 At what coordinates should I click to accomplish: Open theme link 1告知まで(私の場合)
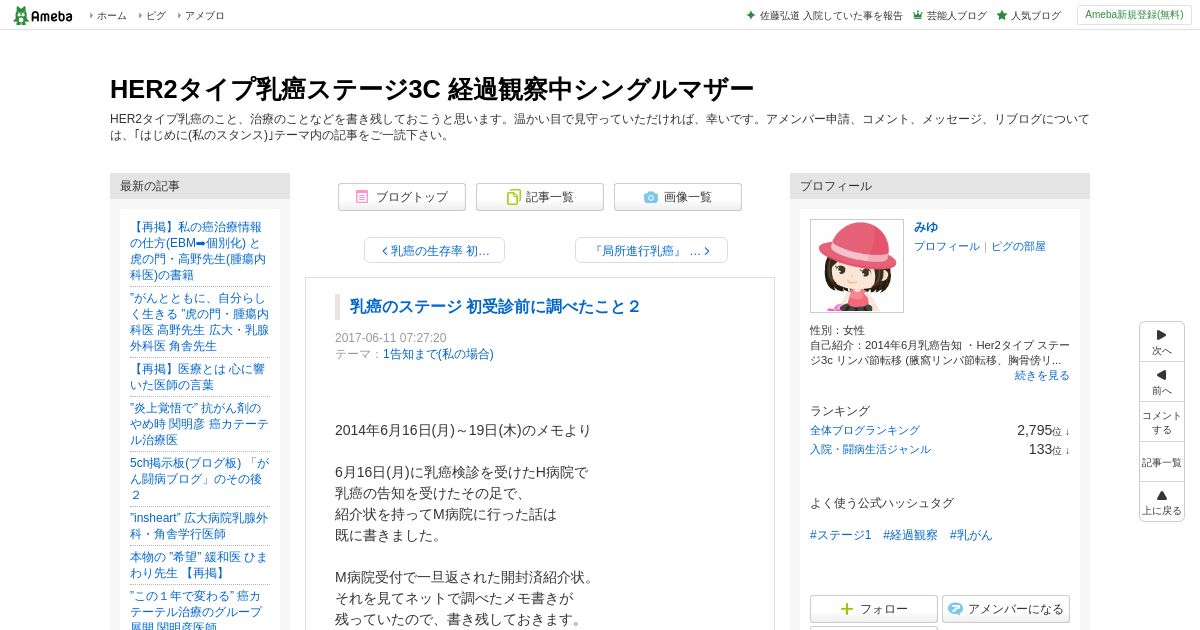point(438,354)
